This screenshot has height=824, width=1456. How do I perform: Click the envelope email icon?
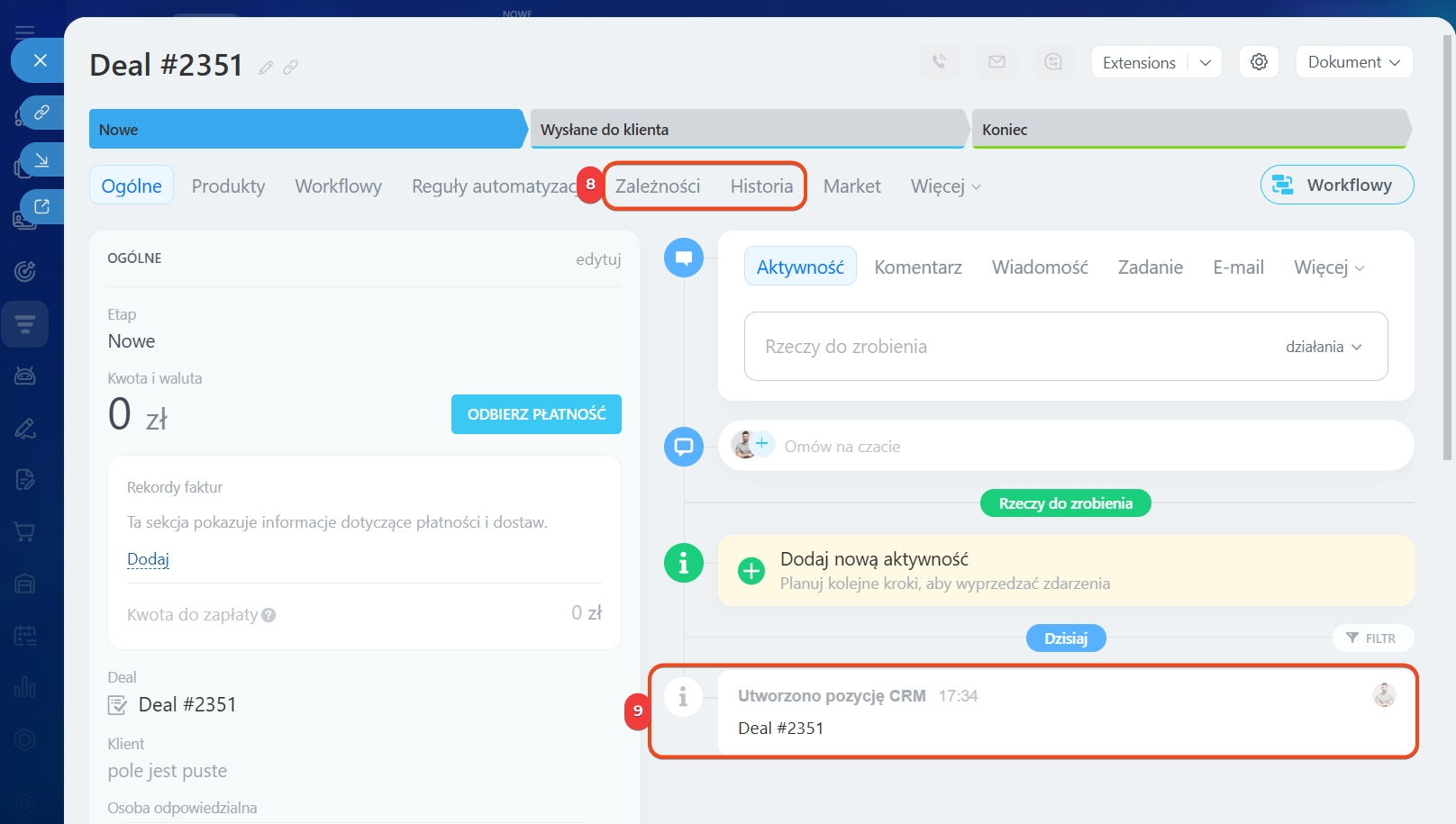996,62
